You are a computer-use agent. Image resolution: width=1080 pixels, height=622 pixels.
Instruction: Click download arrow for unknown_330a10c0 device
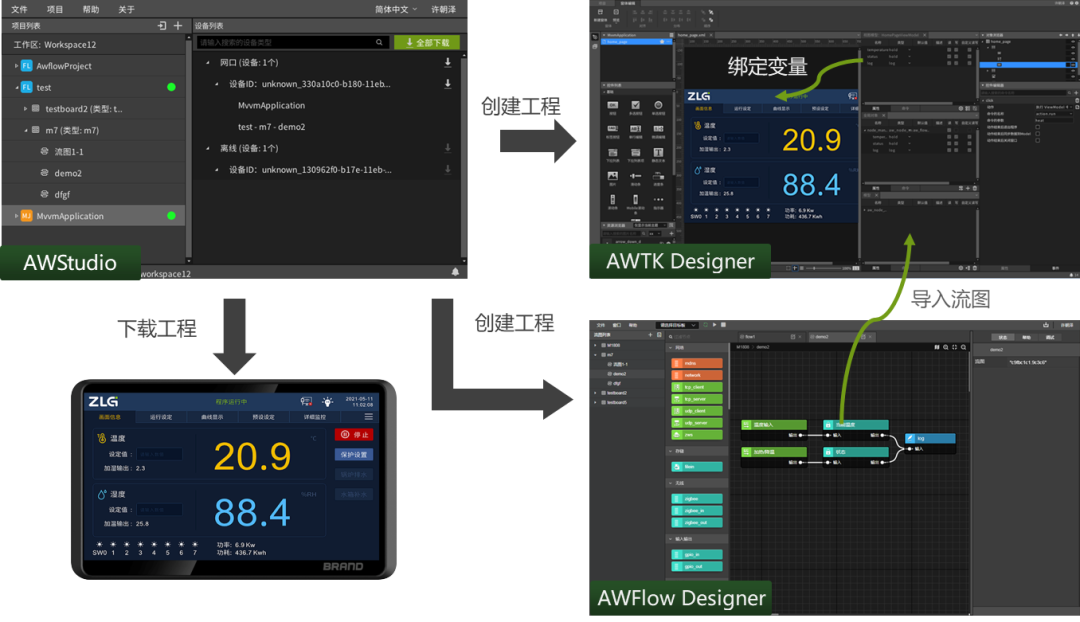[x=448, y=83]
